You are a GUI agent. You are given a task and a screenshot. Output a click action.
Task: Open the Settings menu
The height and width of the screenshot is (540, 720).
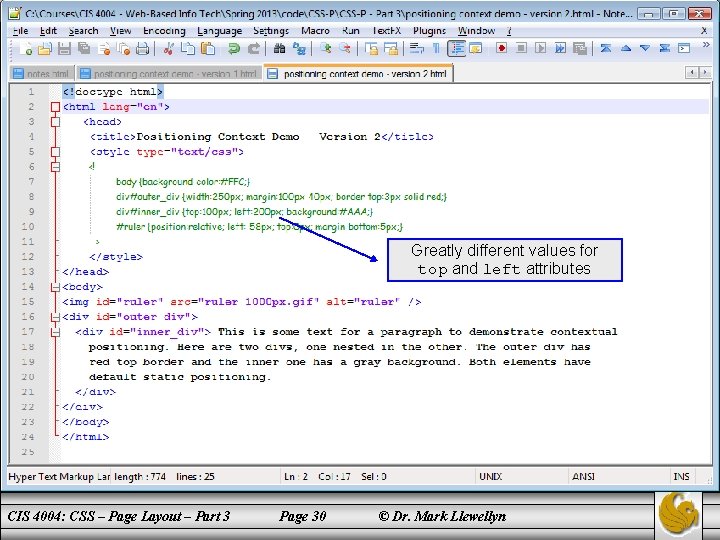point(271,31)
